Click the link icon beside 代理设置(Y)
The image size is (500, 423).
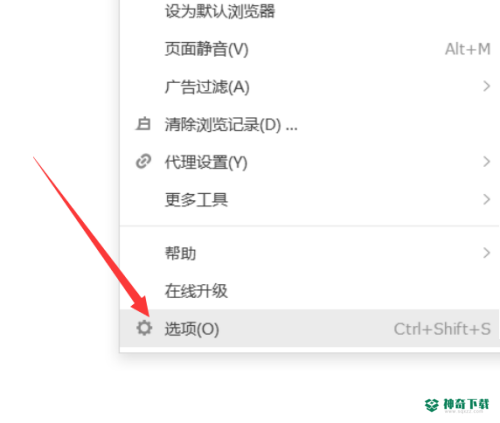point(144,162)
